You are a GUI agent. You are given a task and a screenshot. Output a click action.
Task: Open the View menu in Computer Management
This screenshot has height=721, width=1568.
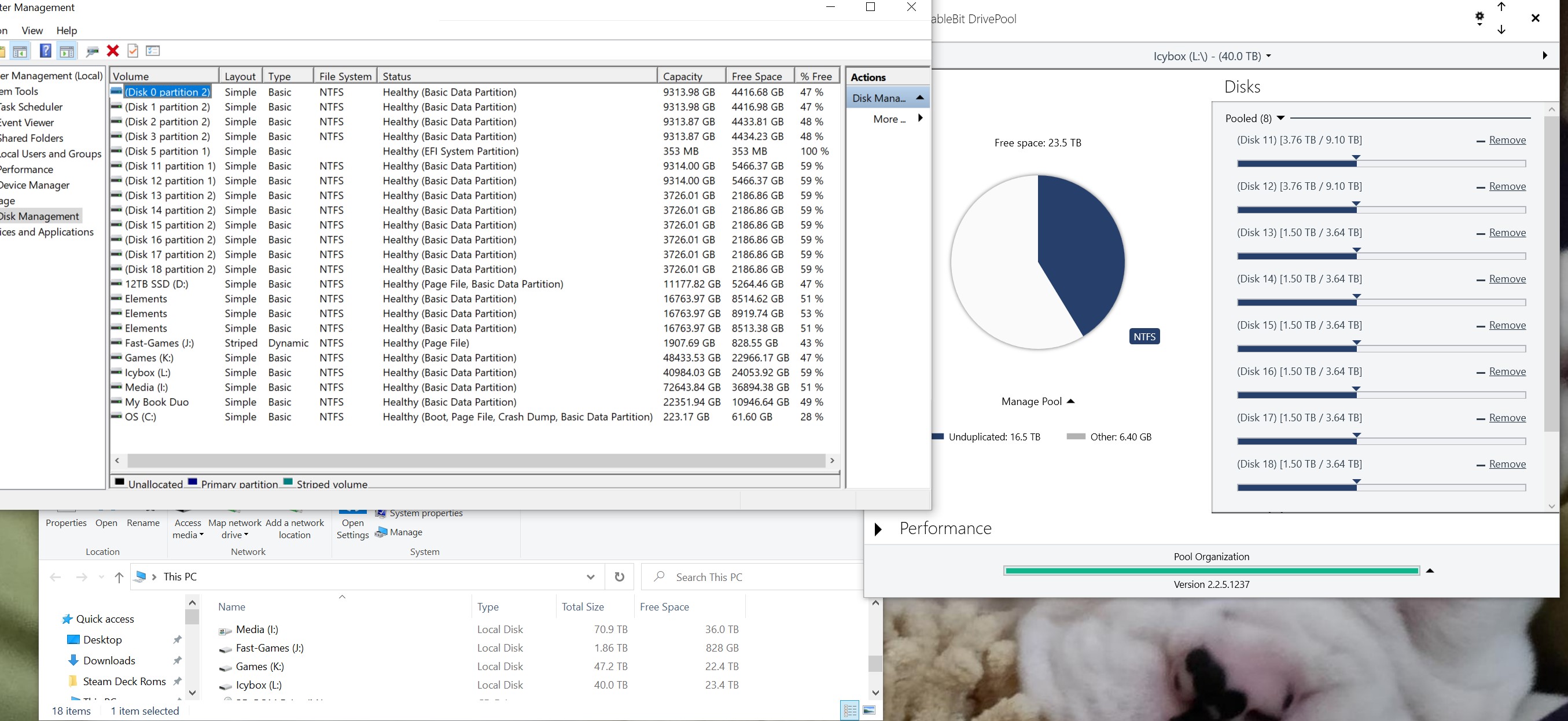click(x=32, y=31)
